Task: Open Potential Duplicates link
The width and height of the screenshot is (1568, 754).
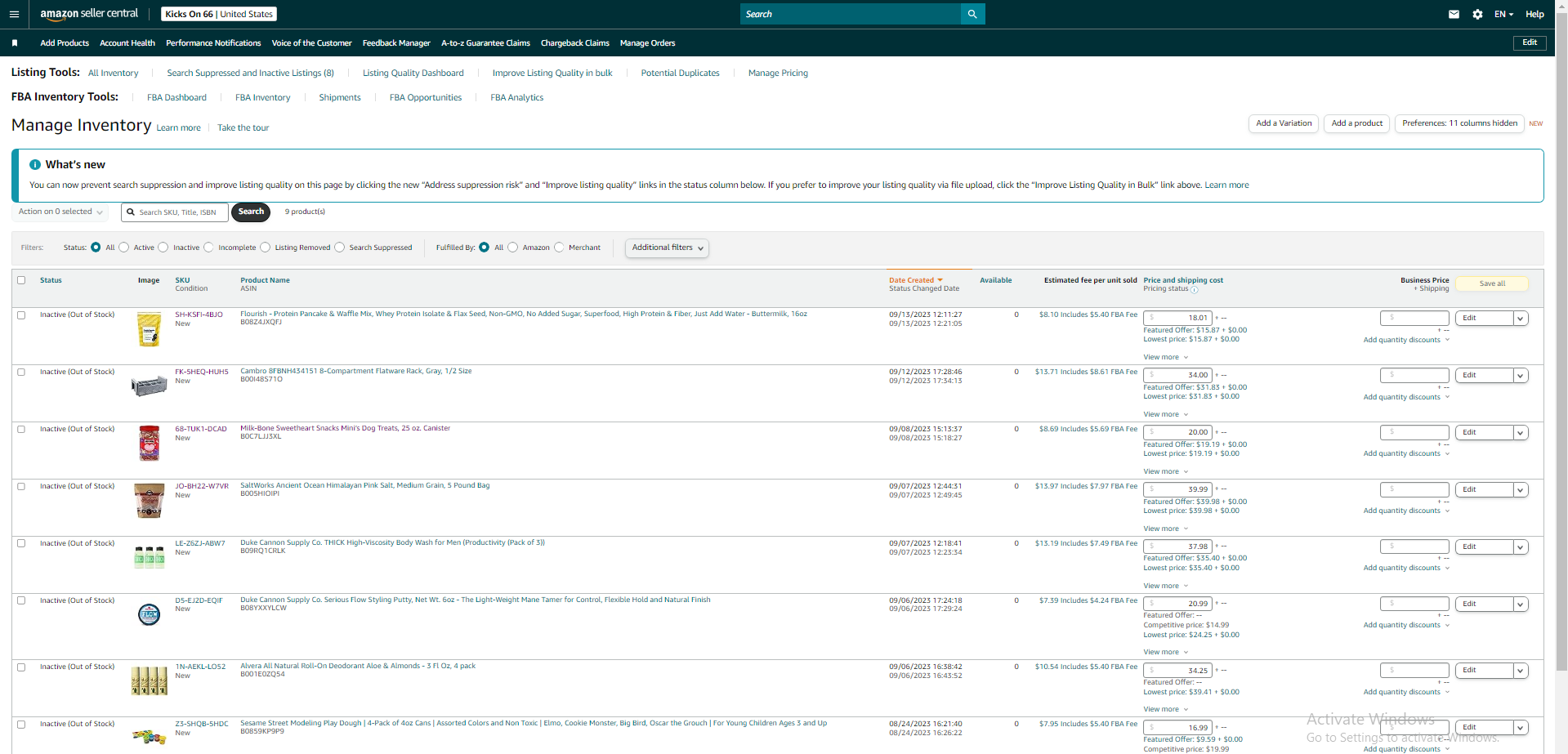Action: tap(680, 73)
